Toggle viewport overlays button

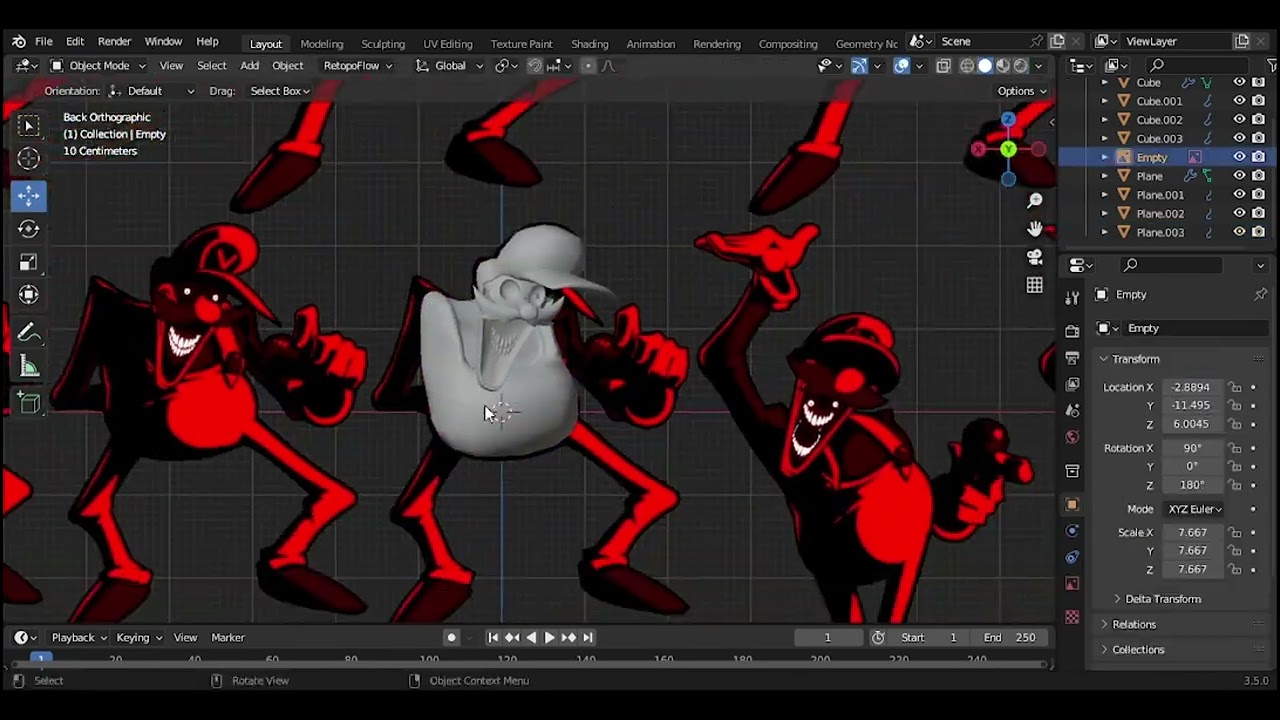tap(902, 66)
